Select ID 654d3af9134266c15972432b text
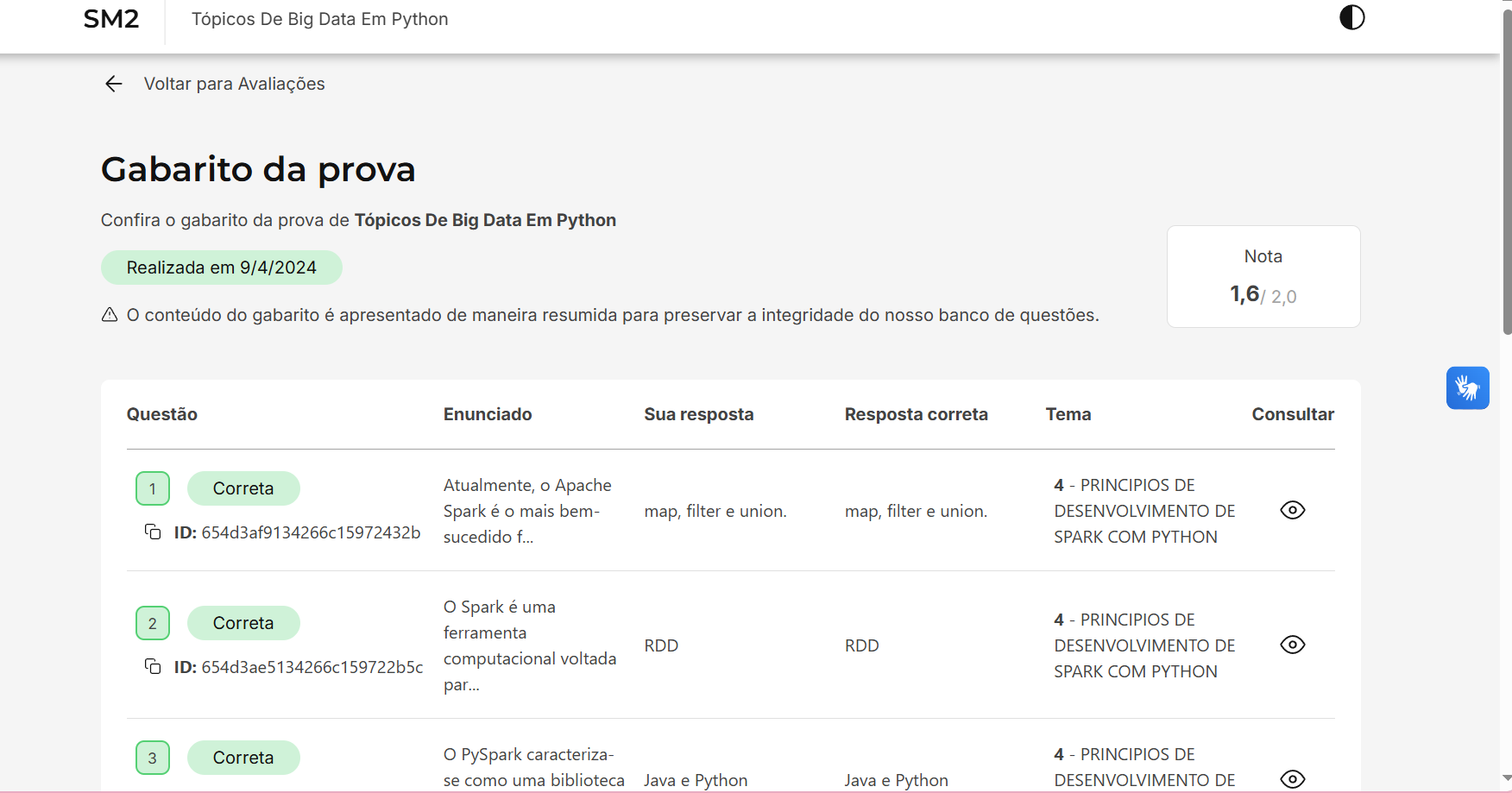 (x=297, y=532)
